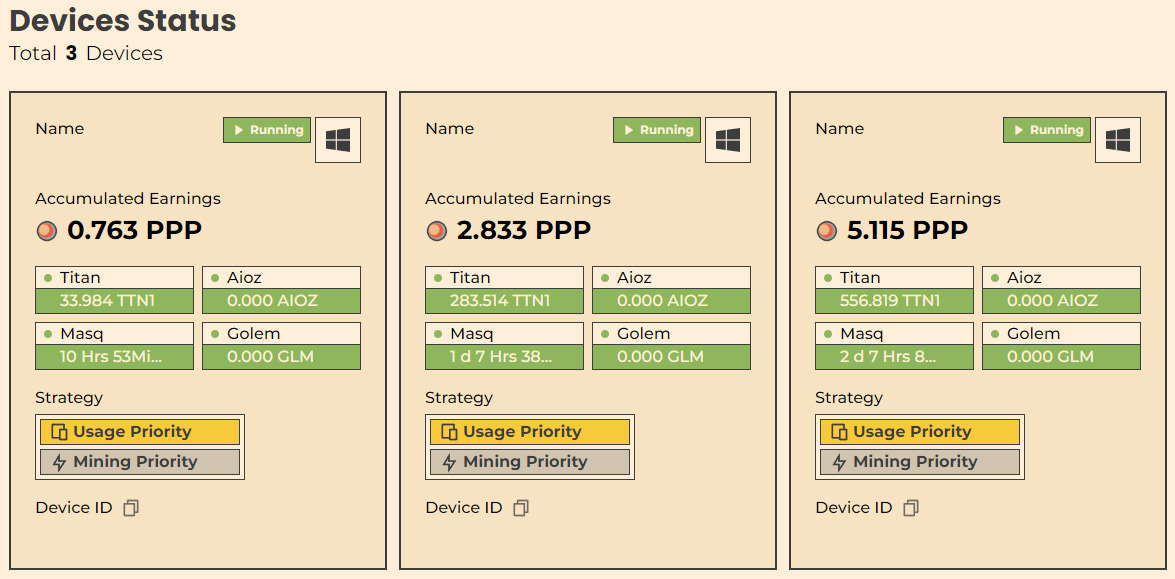Viewport: 1175px width, 579px height.
Task: Click the 0.000 AIOZ value on the 5.115 PPP card
Action: pos(1062,301)
